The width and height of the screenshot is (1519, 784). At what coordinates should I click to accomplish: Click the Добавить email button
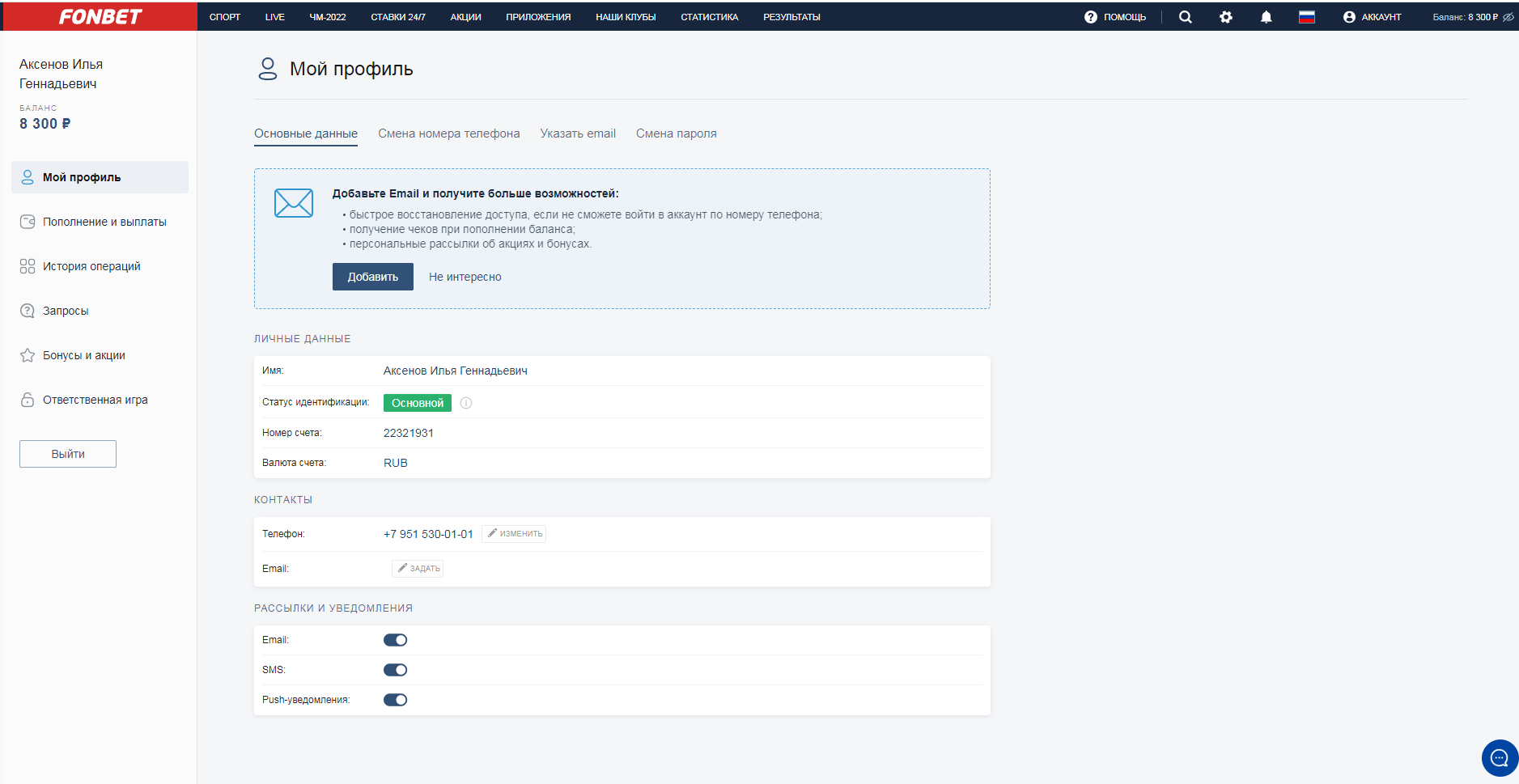point(372,277)
